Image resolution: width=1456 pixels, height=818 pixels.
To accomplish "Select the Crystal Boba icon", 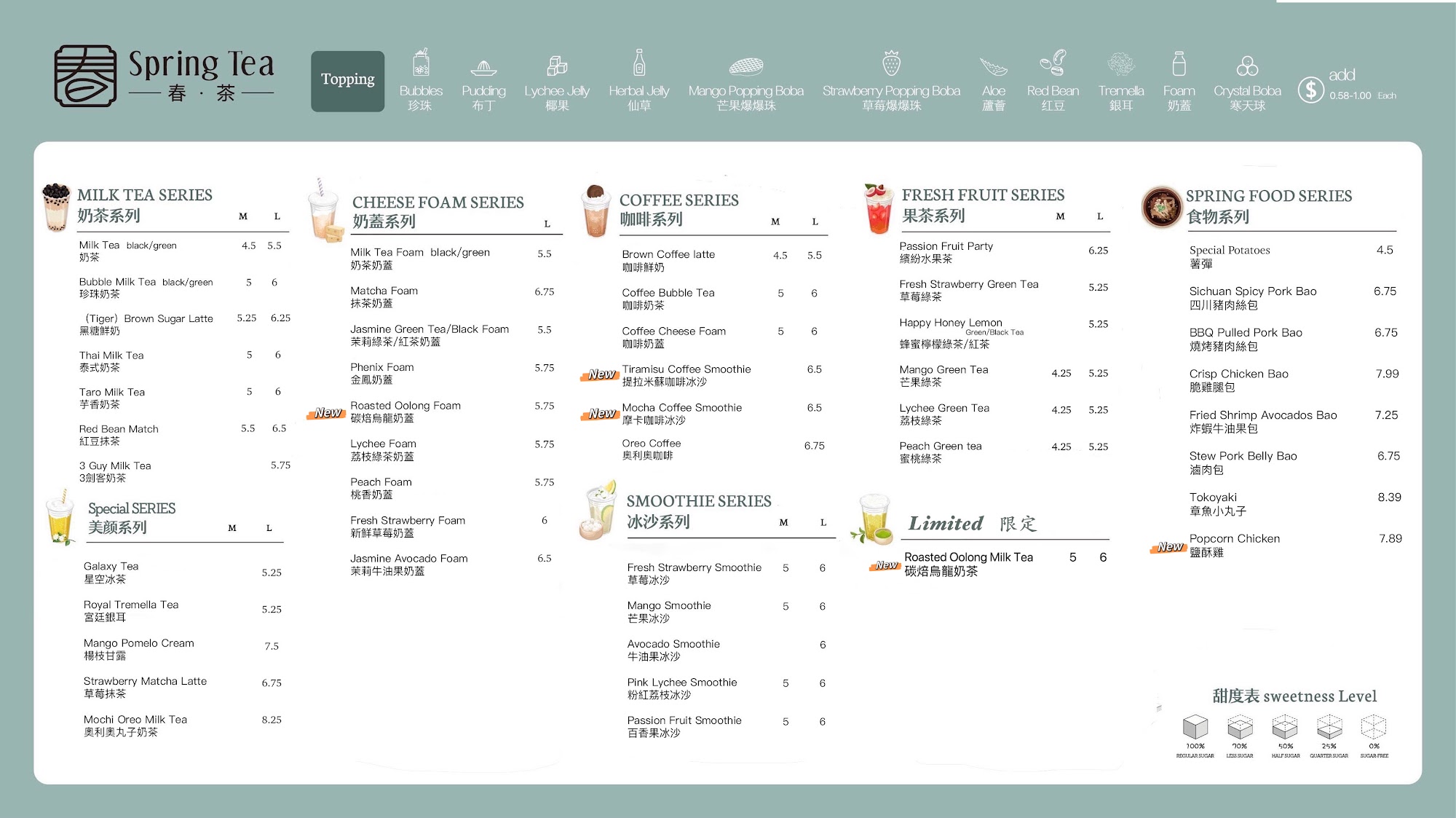I will pos(1247,66).
